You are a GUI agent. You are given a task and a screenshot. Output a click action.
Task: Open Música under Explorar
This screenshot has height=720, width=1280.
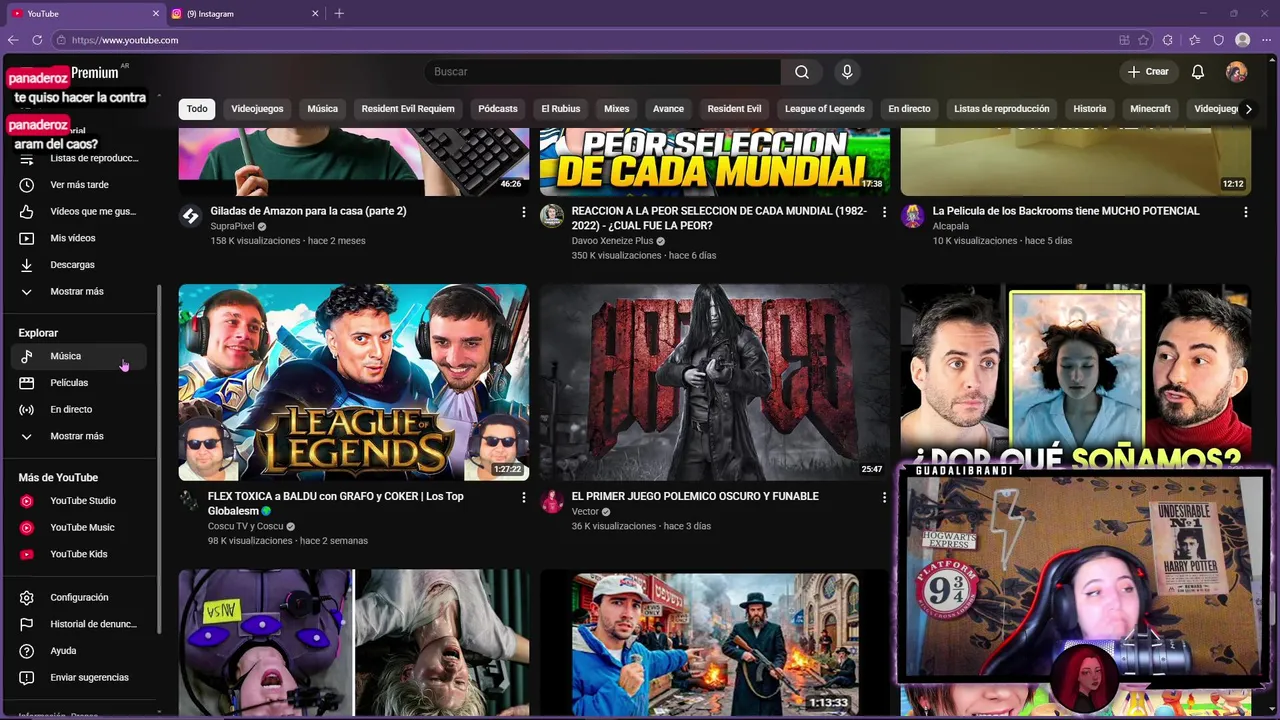click(80, 356)
